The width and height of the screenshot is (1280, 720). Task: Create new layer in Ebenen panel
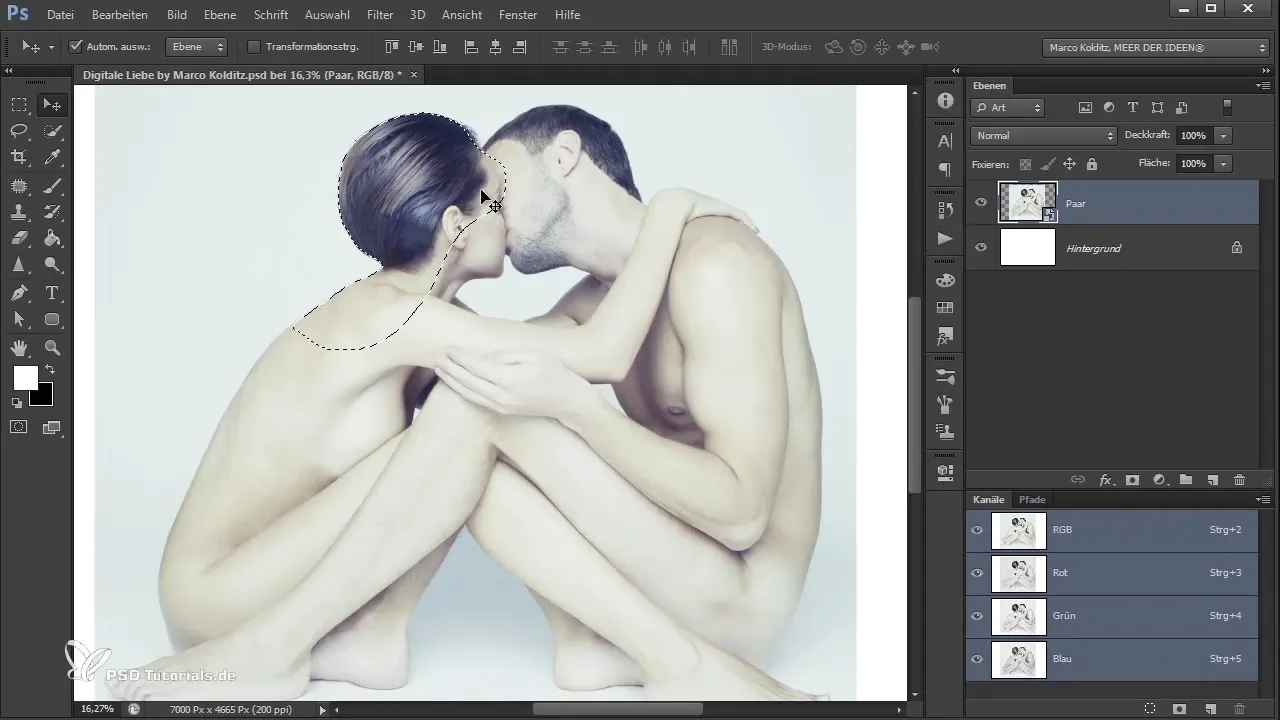point(1212,480)
